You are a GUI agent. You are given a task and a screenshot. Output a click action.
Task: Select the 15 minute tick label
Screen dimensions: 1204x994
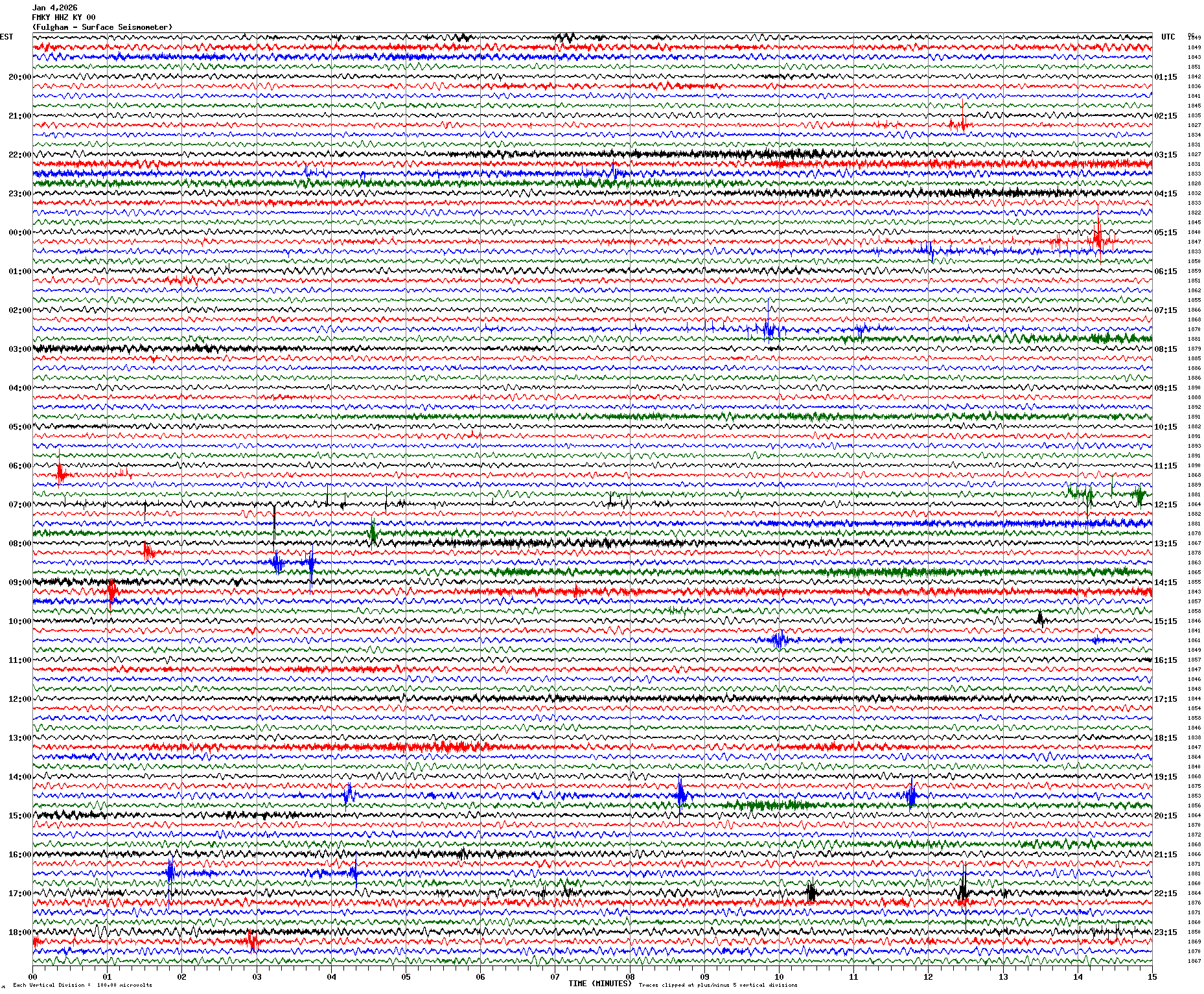(x=1152, y=977)
